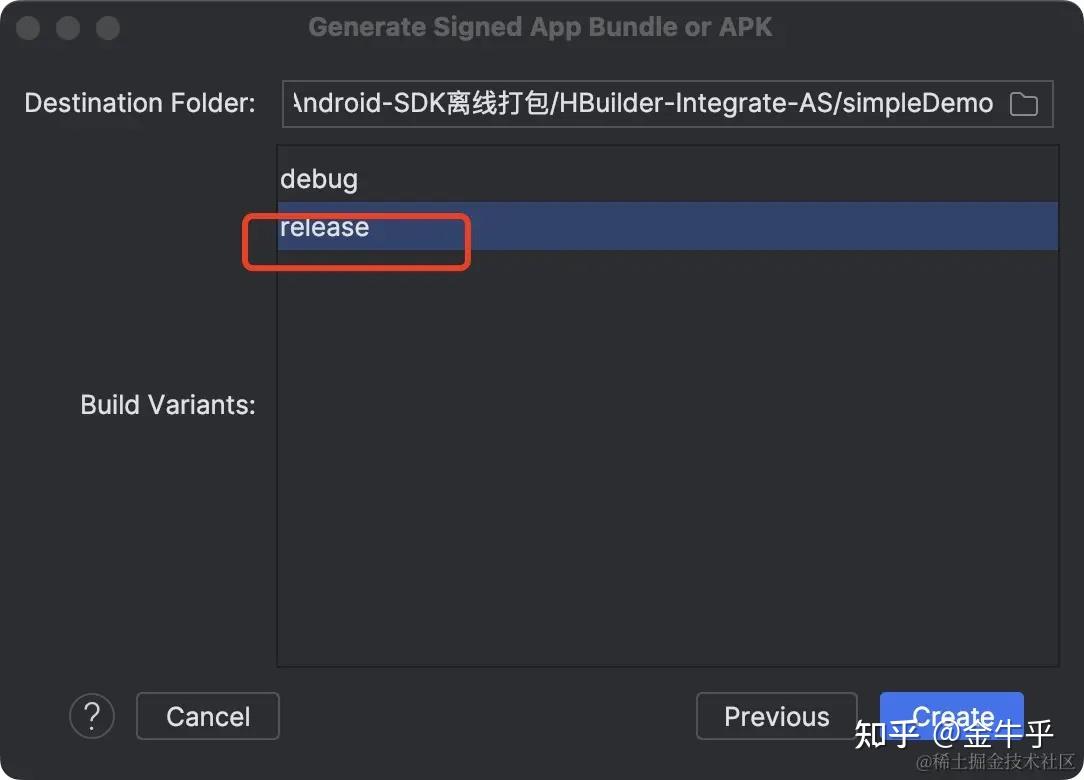Select the release build variant
This screenshot has height=780, width=1084.
tap(325, 227)
